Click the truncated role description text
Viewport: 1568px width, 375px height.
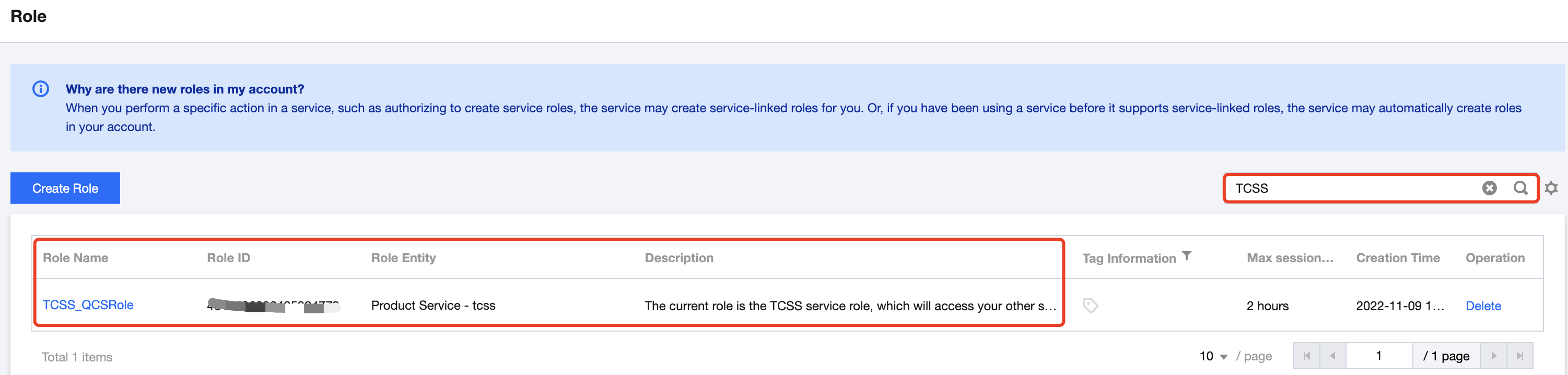click(x=850, y=306)
